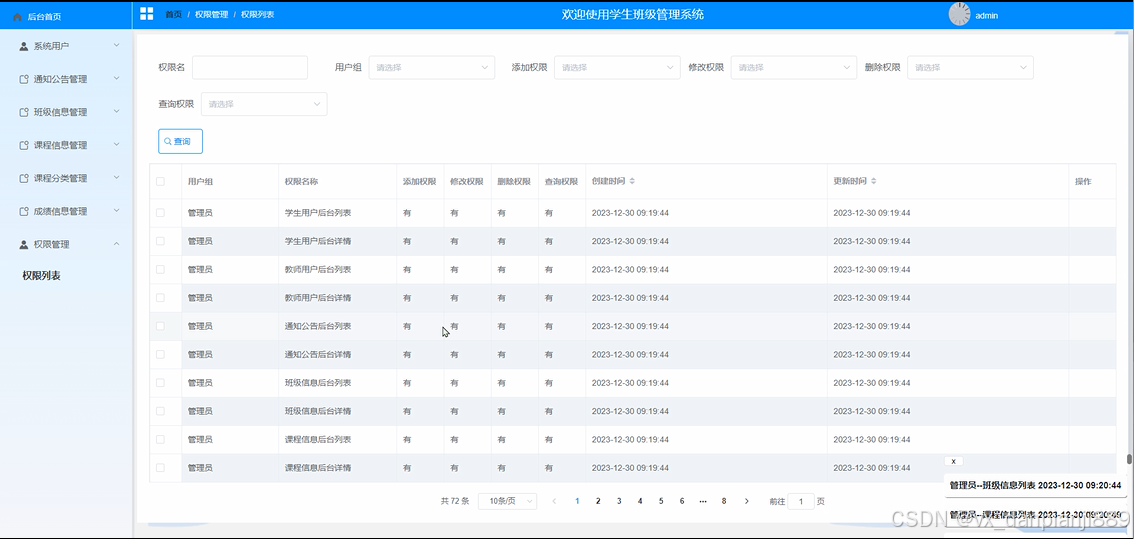1134x539 pixels.
Task: Open the 删除权限 filter dropdown
Action: pyautogui.click(x=971, y=67)
